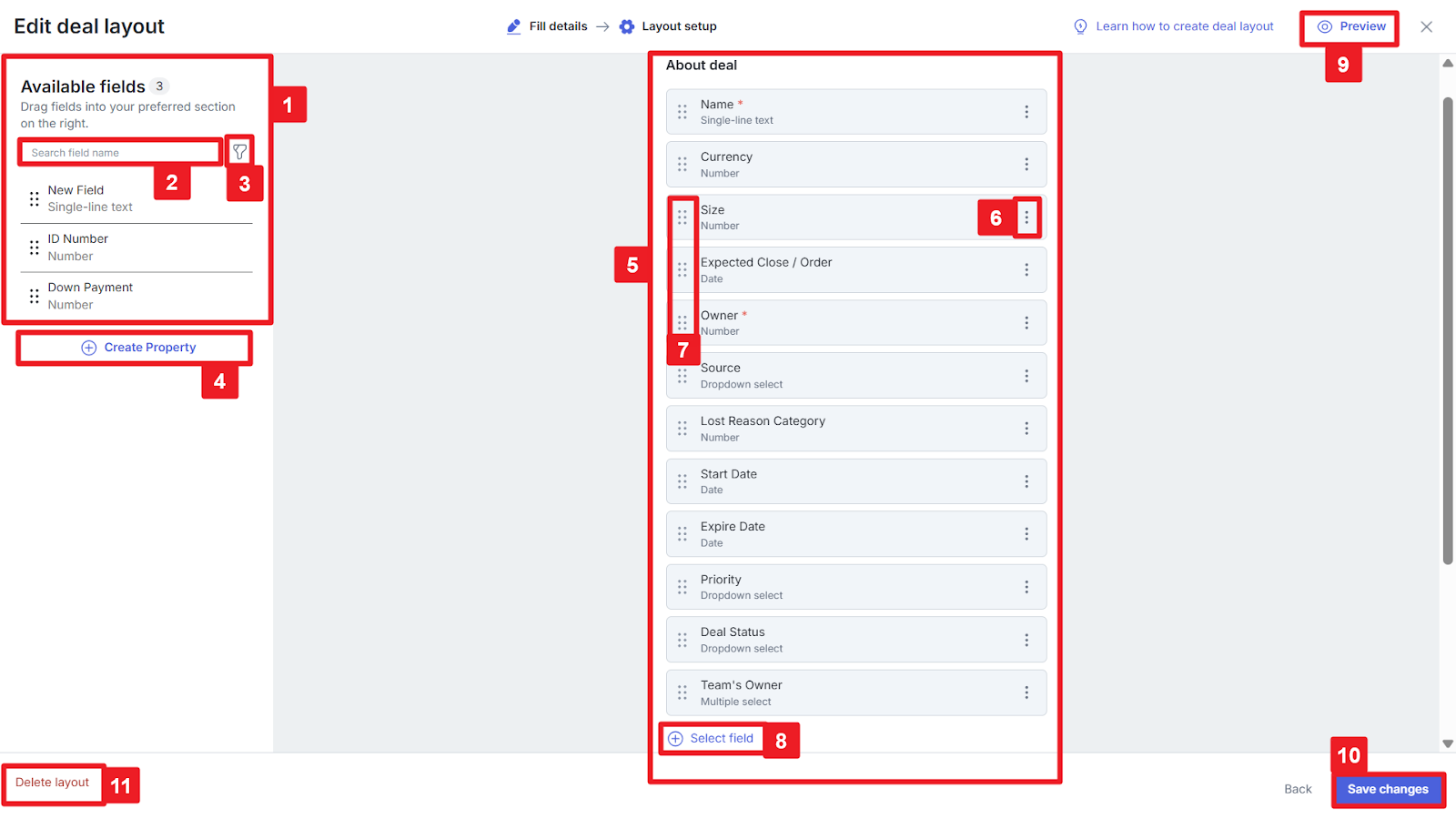Open the three-dot menu for Name field
The image size is (1456, 819).
(1026, 112)
